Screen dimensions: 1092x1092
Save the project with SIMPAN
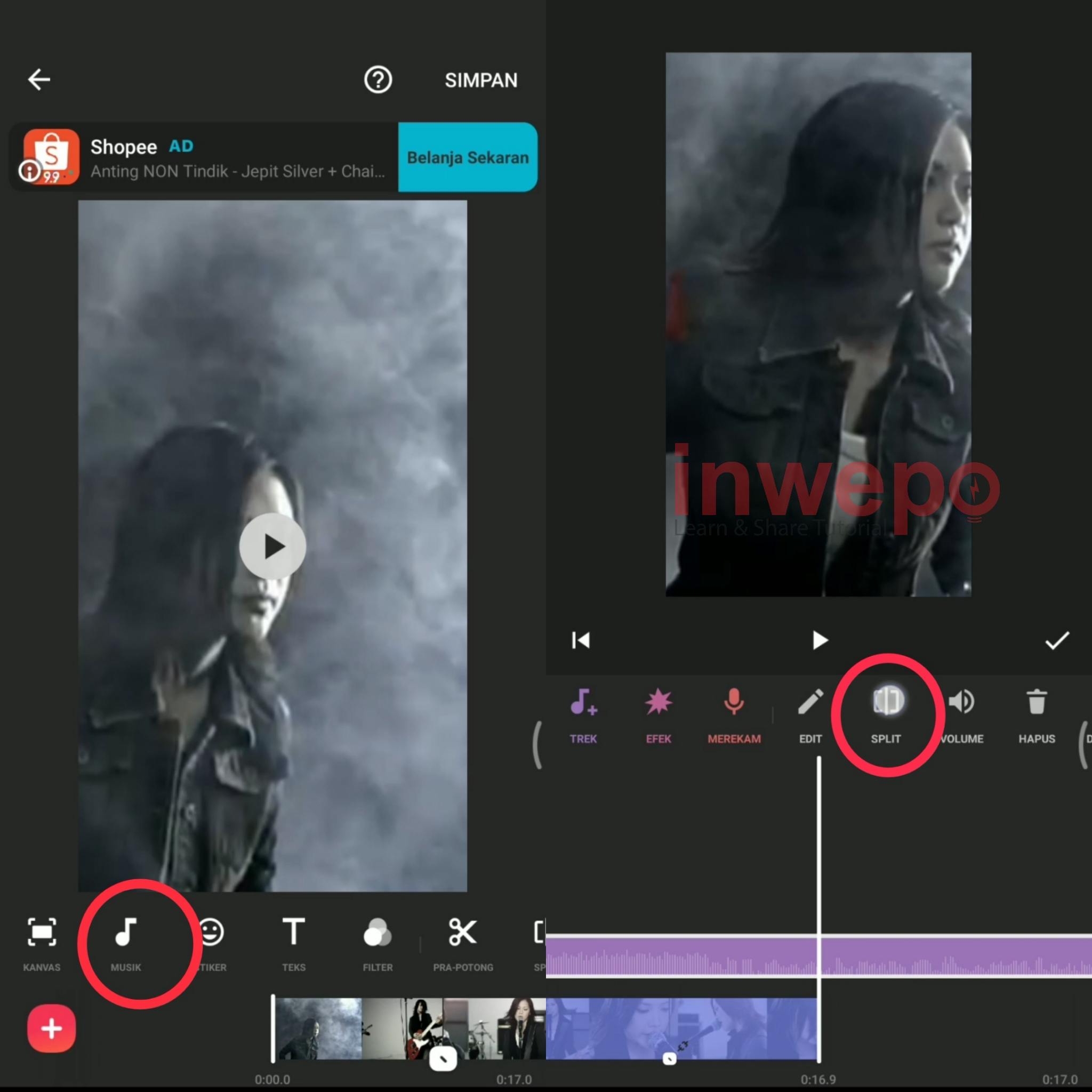click(481, 79)
